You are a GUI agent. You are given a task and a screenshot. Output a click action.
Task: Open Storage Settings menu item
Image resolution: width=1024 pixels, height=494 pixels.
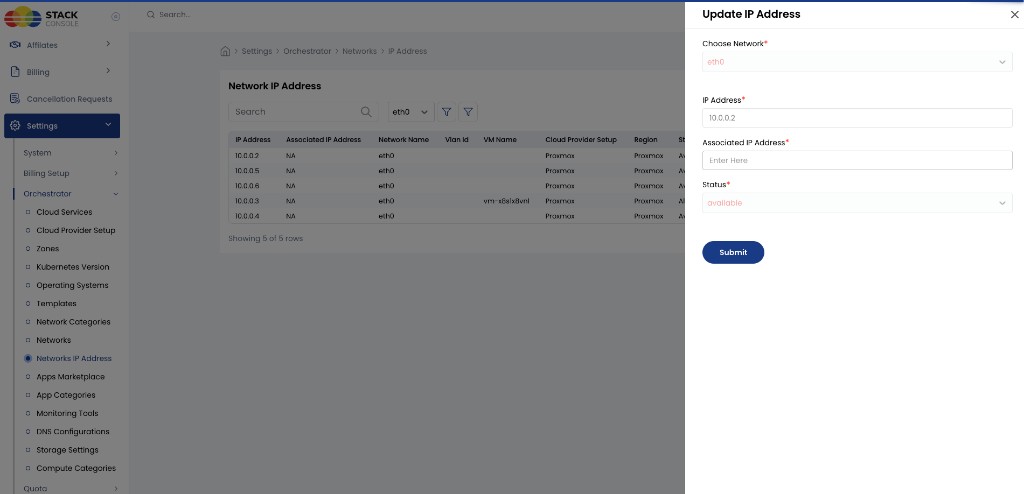click(x=67, y=450)
